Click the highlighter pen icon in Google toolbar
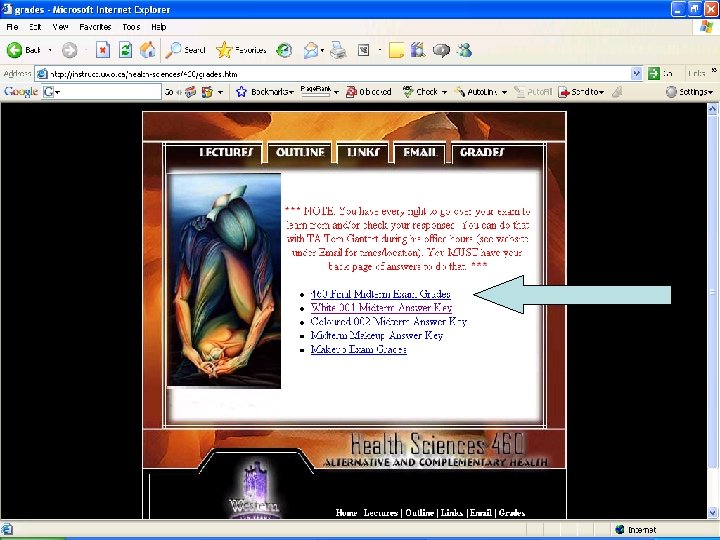Image resolution: width=720 pixels, height=540 pixels. (617, 92)
